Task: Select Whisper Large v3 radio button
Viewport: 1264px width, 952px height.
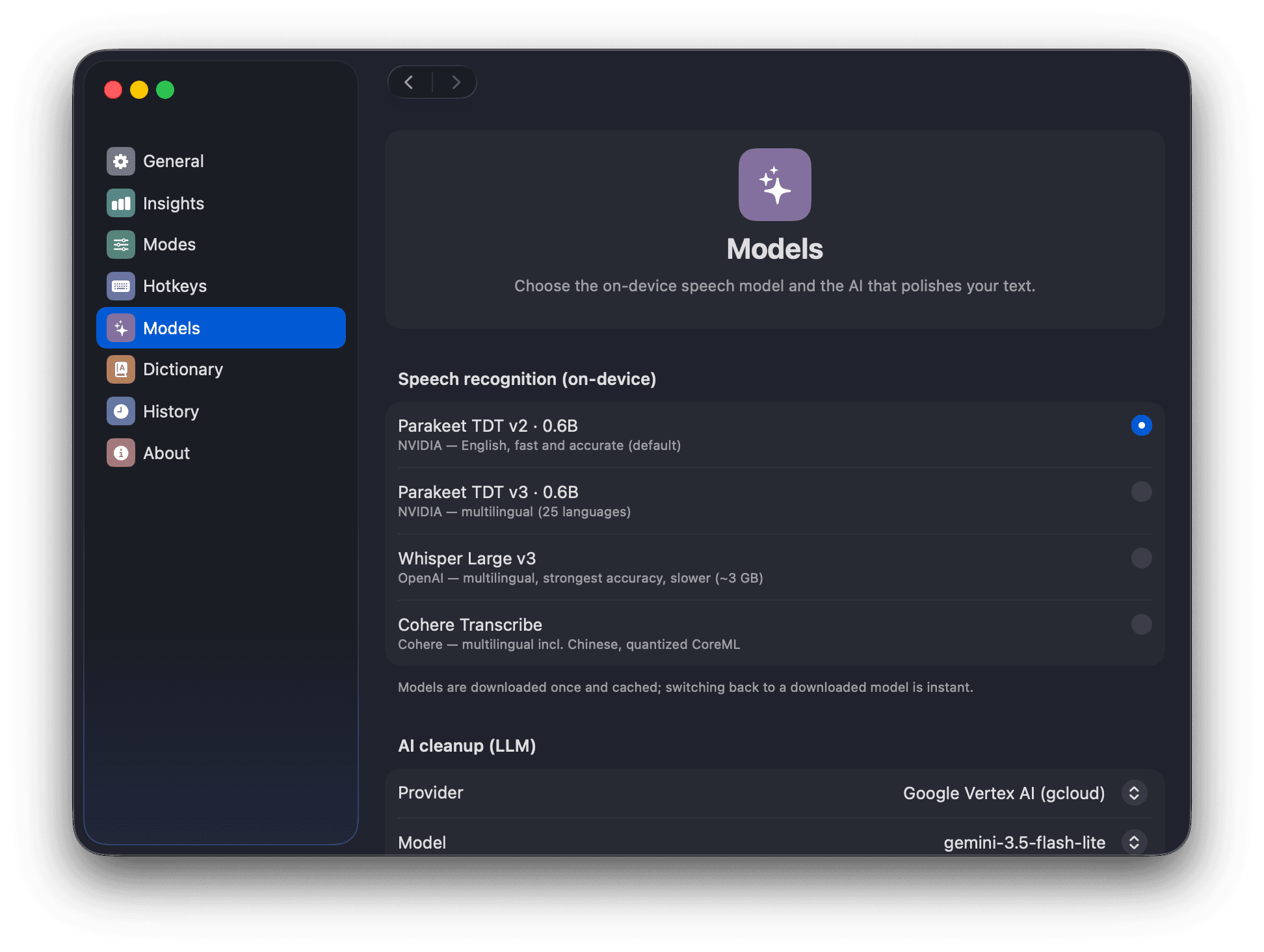Action: [1142, 558]
